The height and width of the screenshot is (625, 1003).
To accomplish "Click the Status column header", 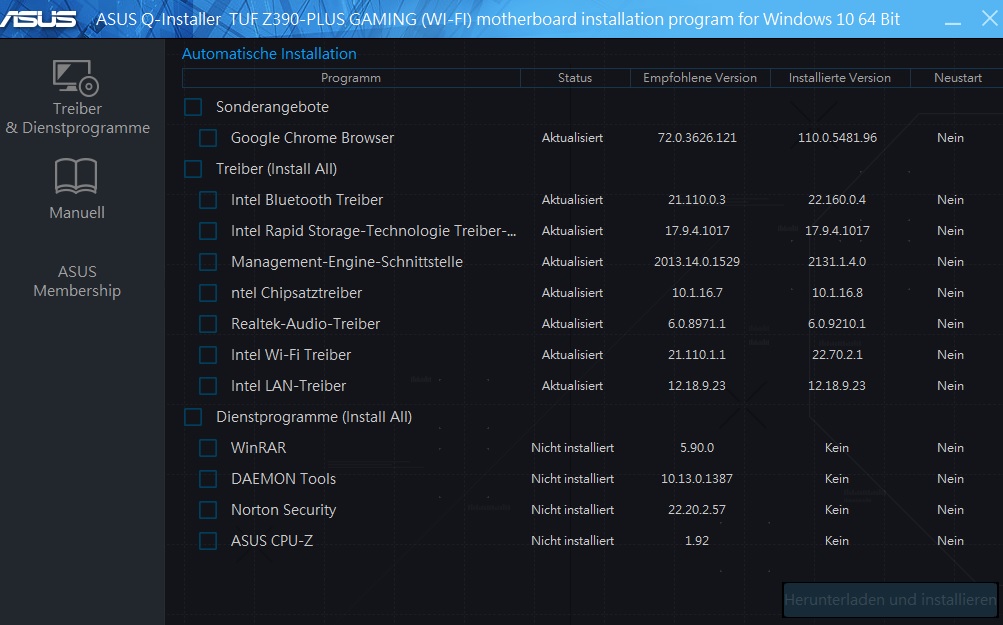I will 575,78.
